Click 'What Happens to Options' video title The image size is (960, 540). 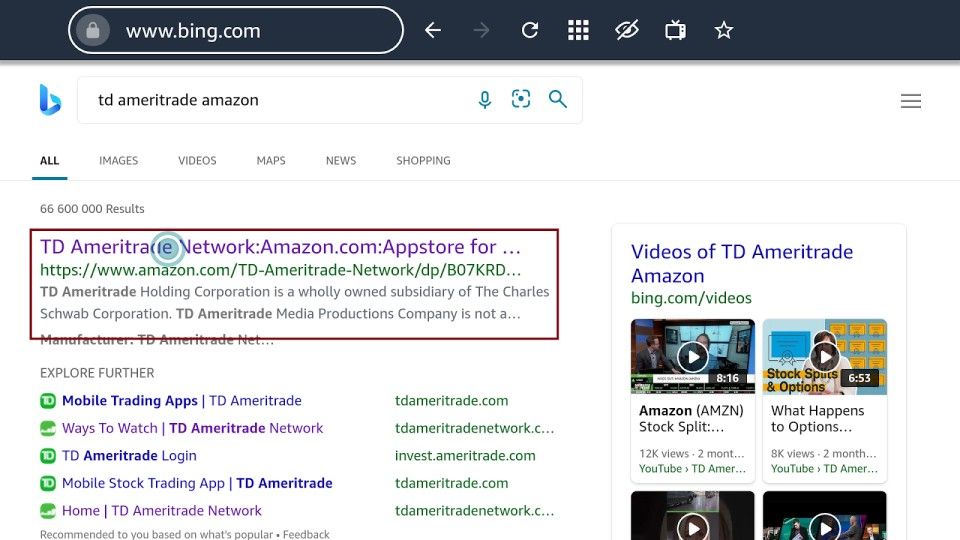coord(817,418)
